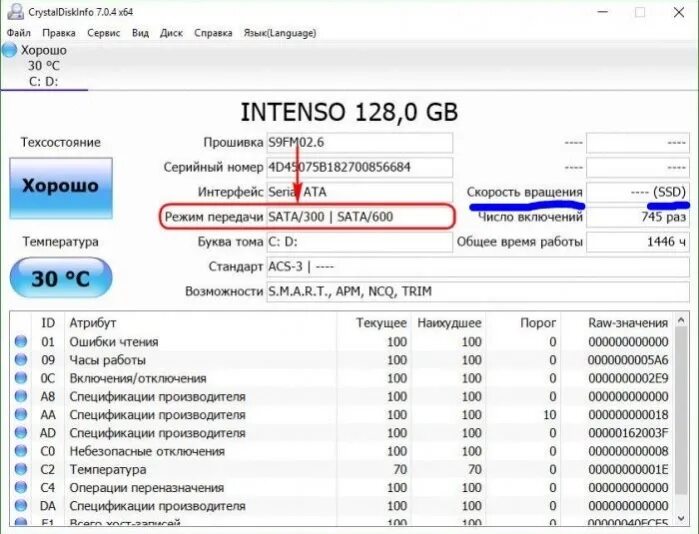Click the status orb for 0C Включения/отключения

click(x=21, y=378)
